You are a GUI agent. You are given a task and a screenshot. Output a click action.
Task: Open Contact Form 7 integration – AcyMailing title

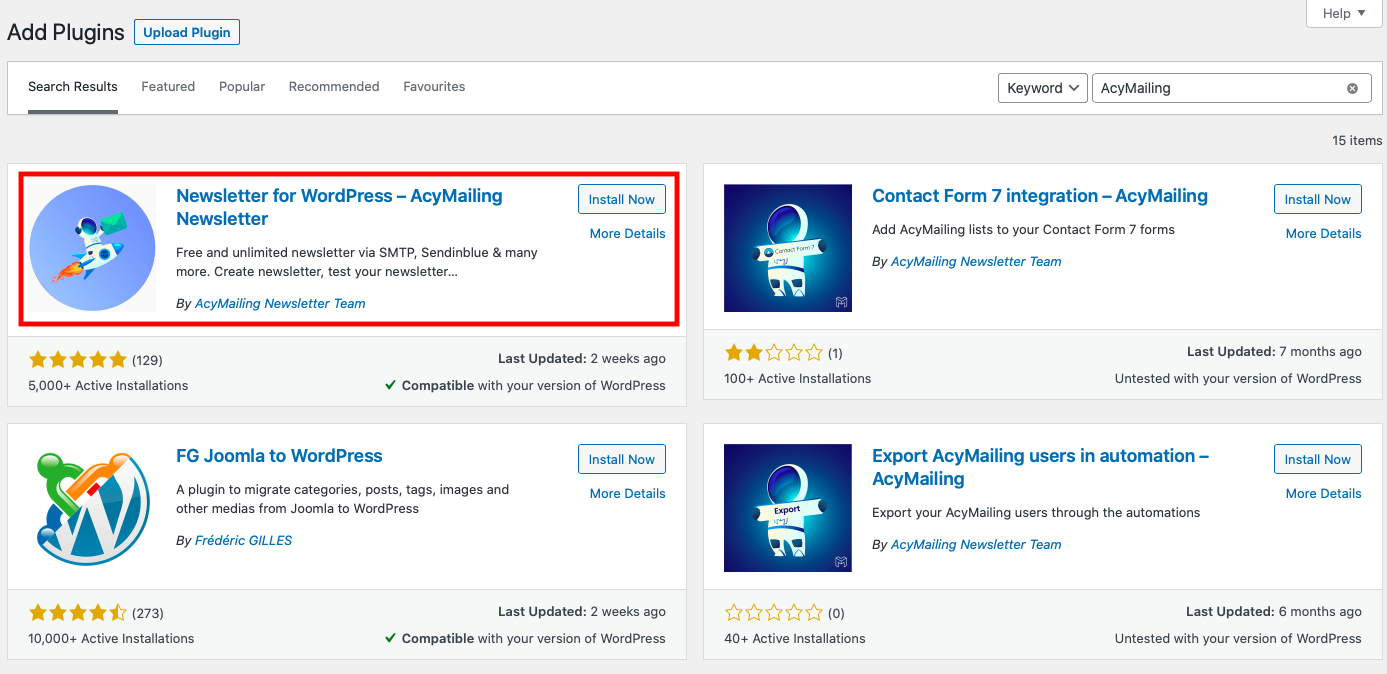click(1040, 196)
